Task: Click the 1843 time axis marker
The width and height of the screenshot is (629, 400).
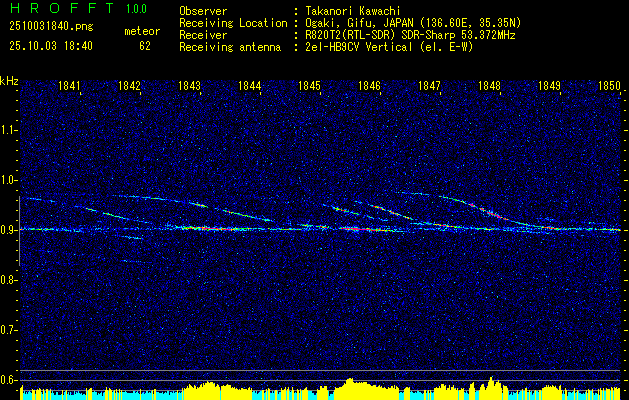Action: pos(189,86)
